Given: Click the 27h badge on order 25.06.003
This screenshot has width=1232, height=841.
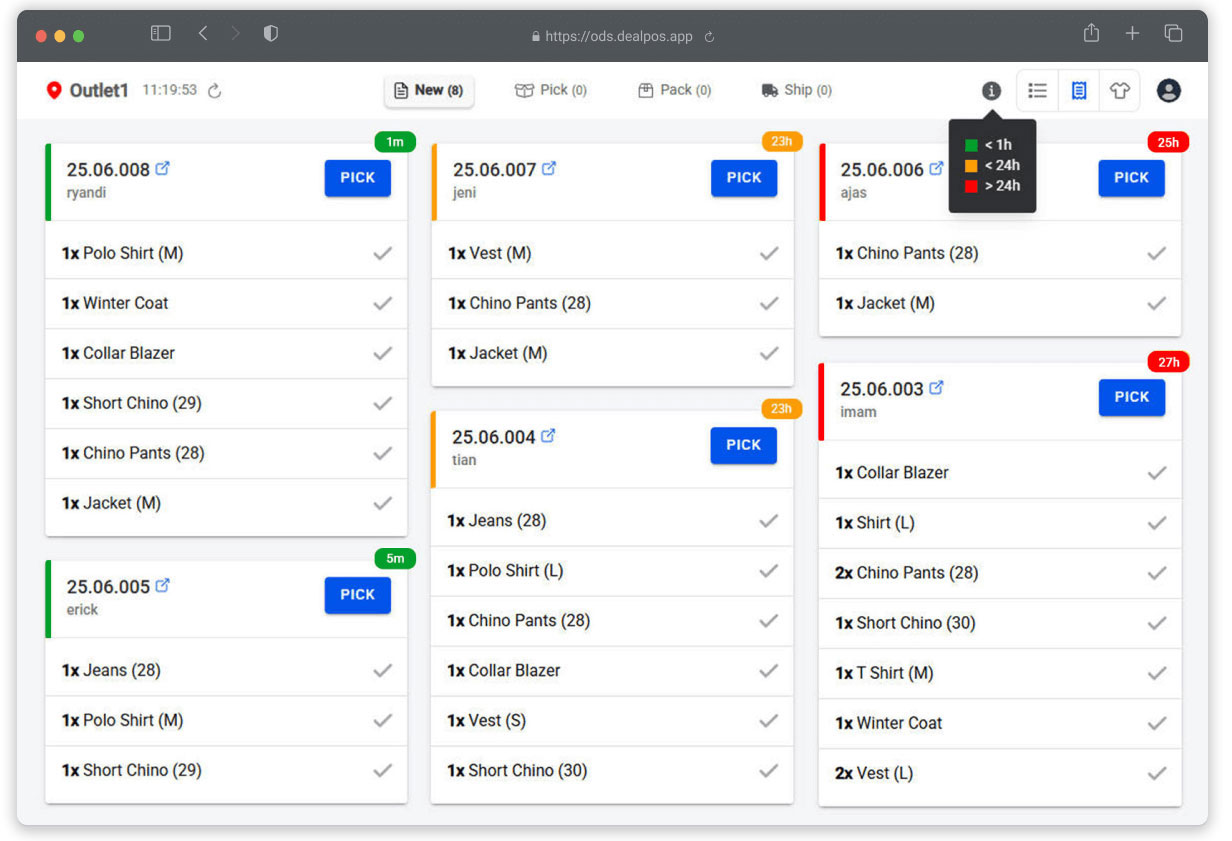Looking at the screenshot, I should (x=1168, y=361).
